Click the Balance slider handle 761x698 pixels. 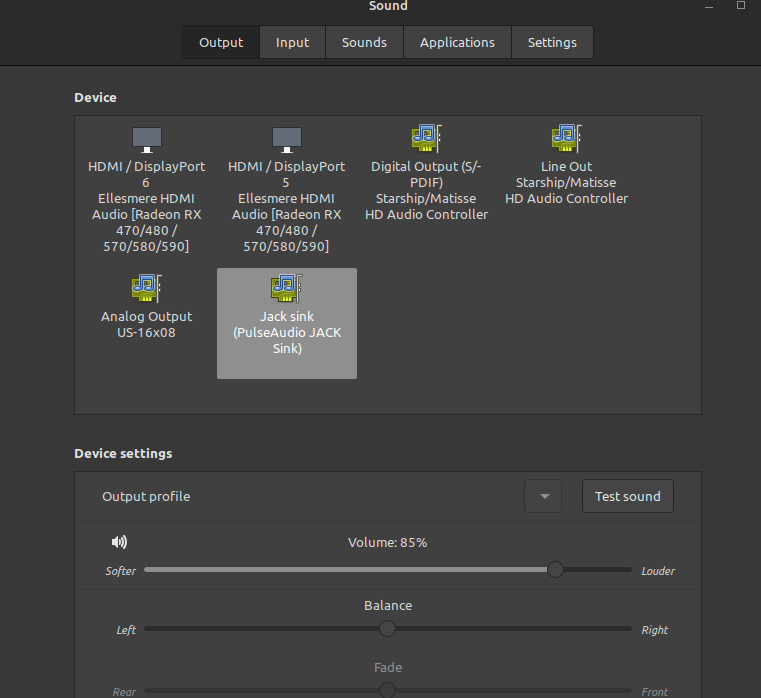point(387,629)
